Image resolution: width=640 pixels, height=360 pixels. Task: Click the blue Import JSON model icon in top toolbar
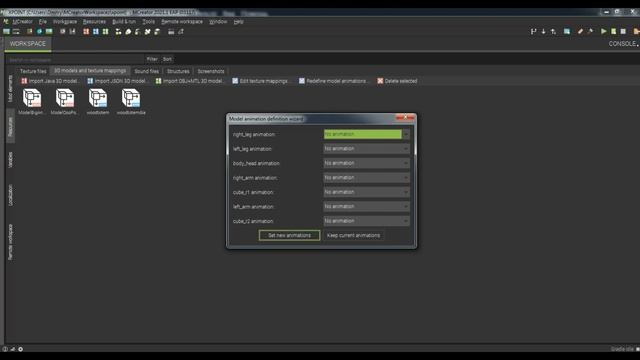pyautogui.click(x=96, y=31)
